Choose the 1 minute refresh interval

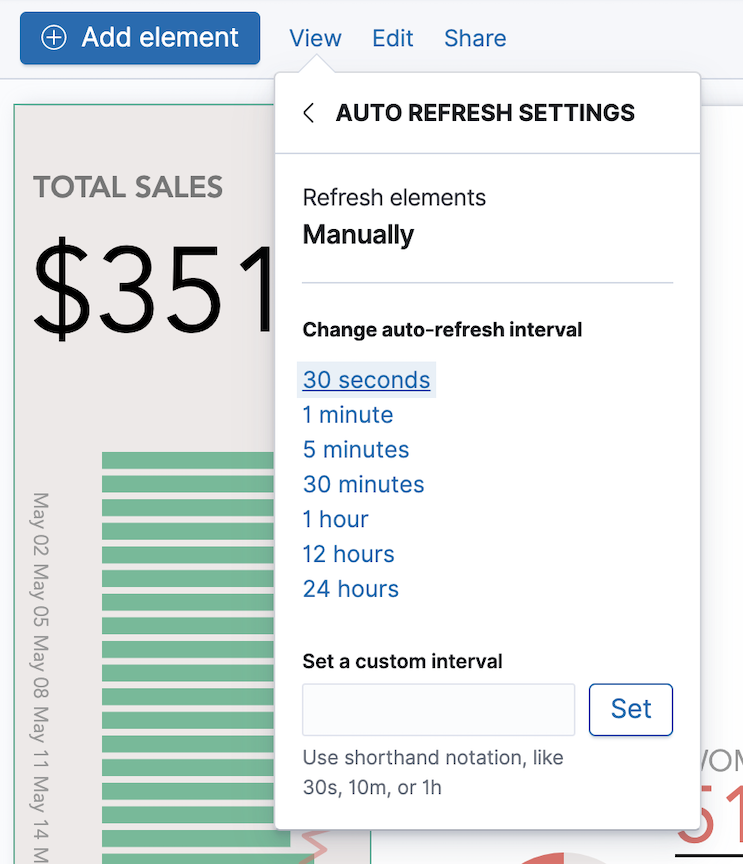(x=348, y=415)
